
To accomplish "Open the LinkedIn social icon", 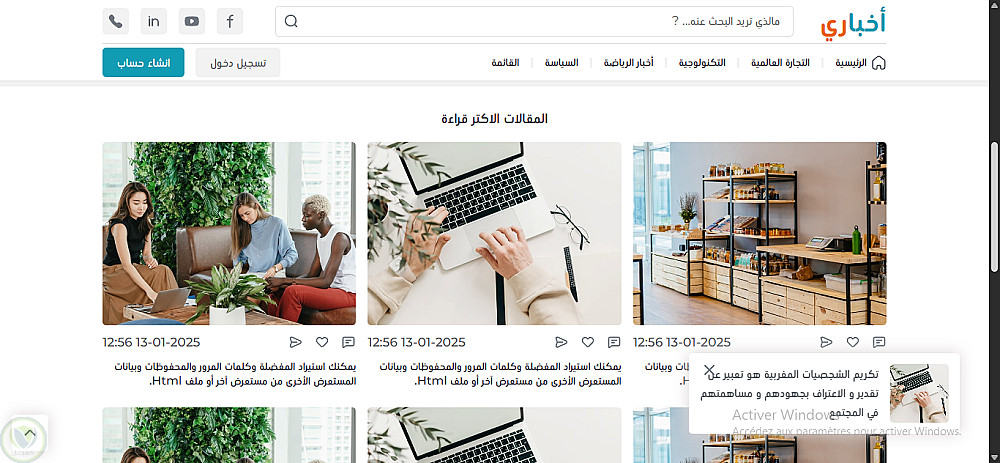I will click(x=154, y=22).
